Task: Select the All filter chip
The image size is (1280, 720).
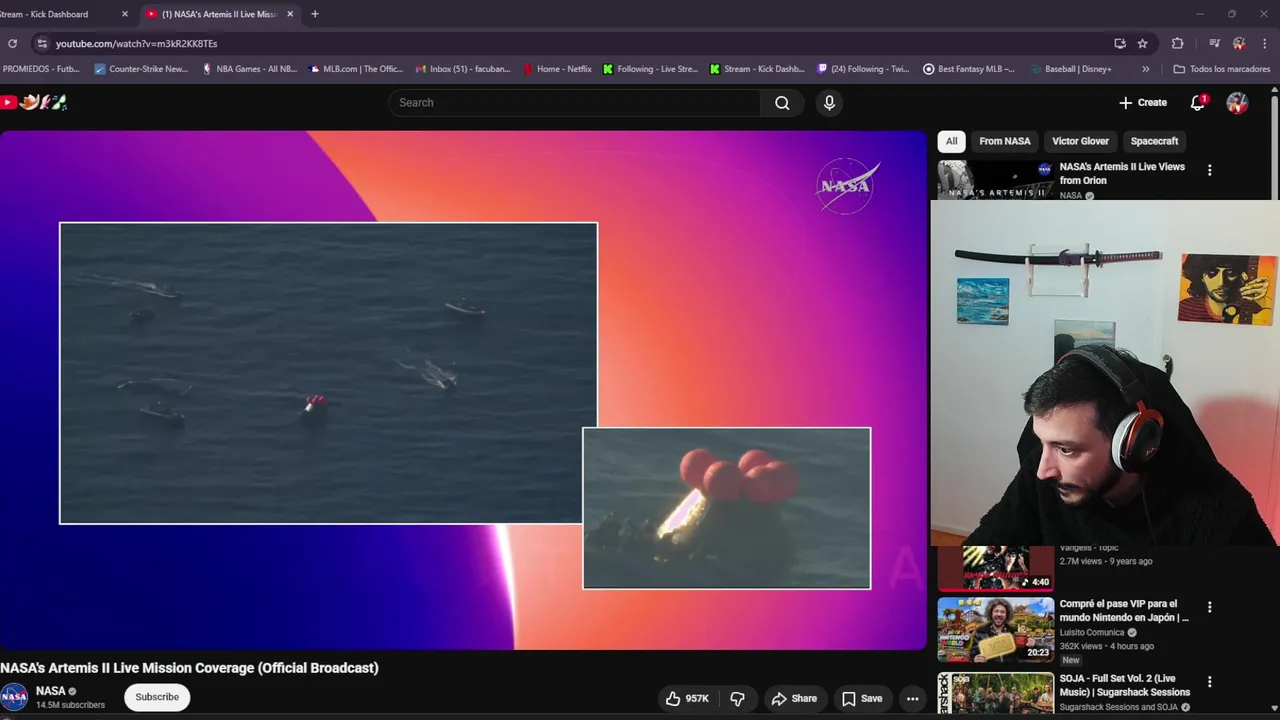Action: [x=951, y=141]
